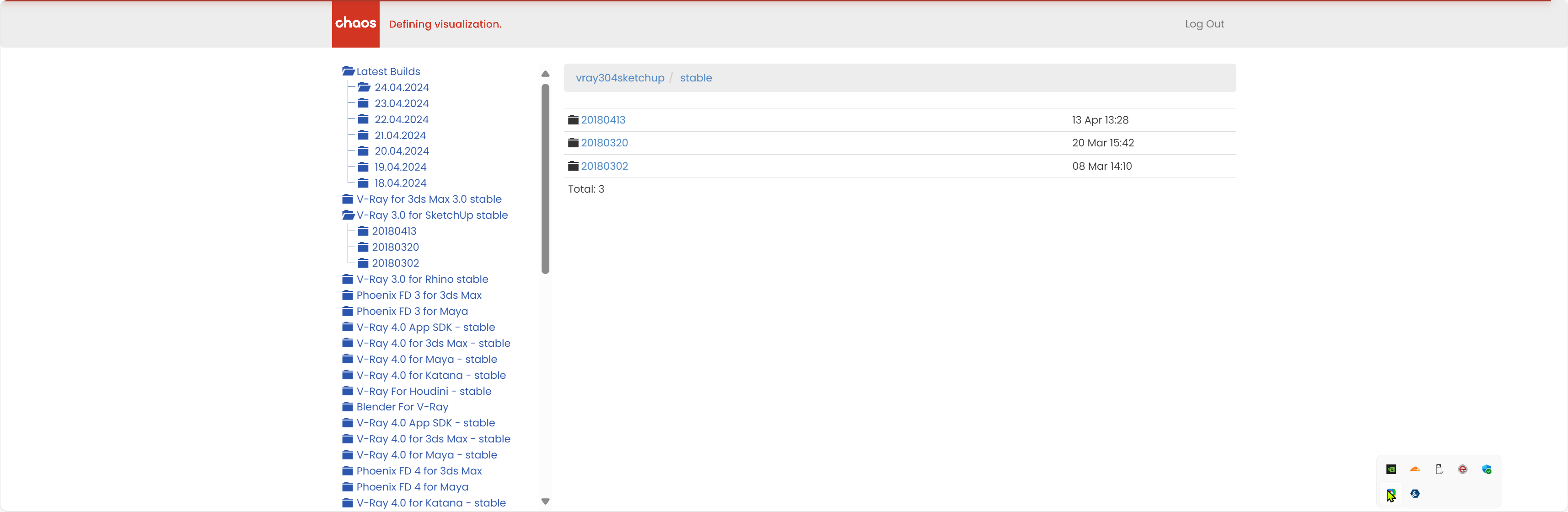Image resolution: width=1568 pixels, height=512 pixels.
Task: Open the 19.04.2024 build folder
Action: [400, 167]
